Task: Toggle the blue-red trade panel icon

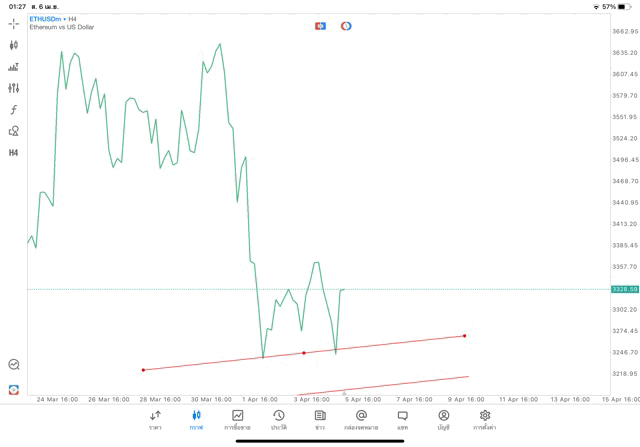Action: (320, 26)
